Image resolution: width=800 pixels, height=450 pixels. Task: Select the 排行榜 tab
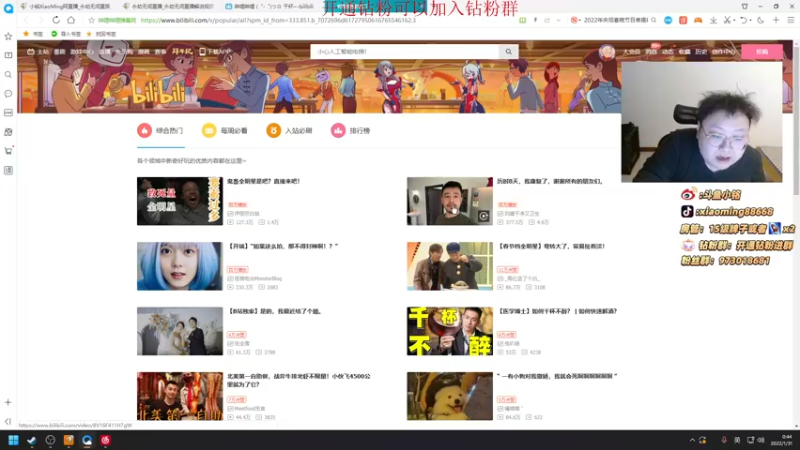tap(351, 131)
